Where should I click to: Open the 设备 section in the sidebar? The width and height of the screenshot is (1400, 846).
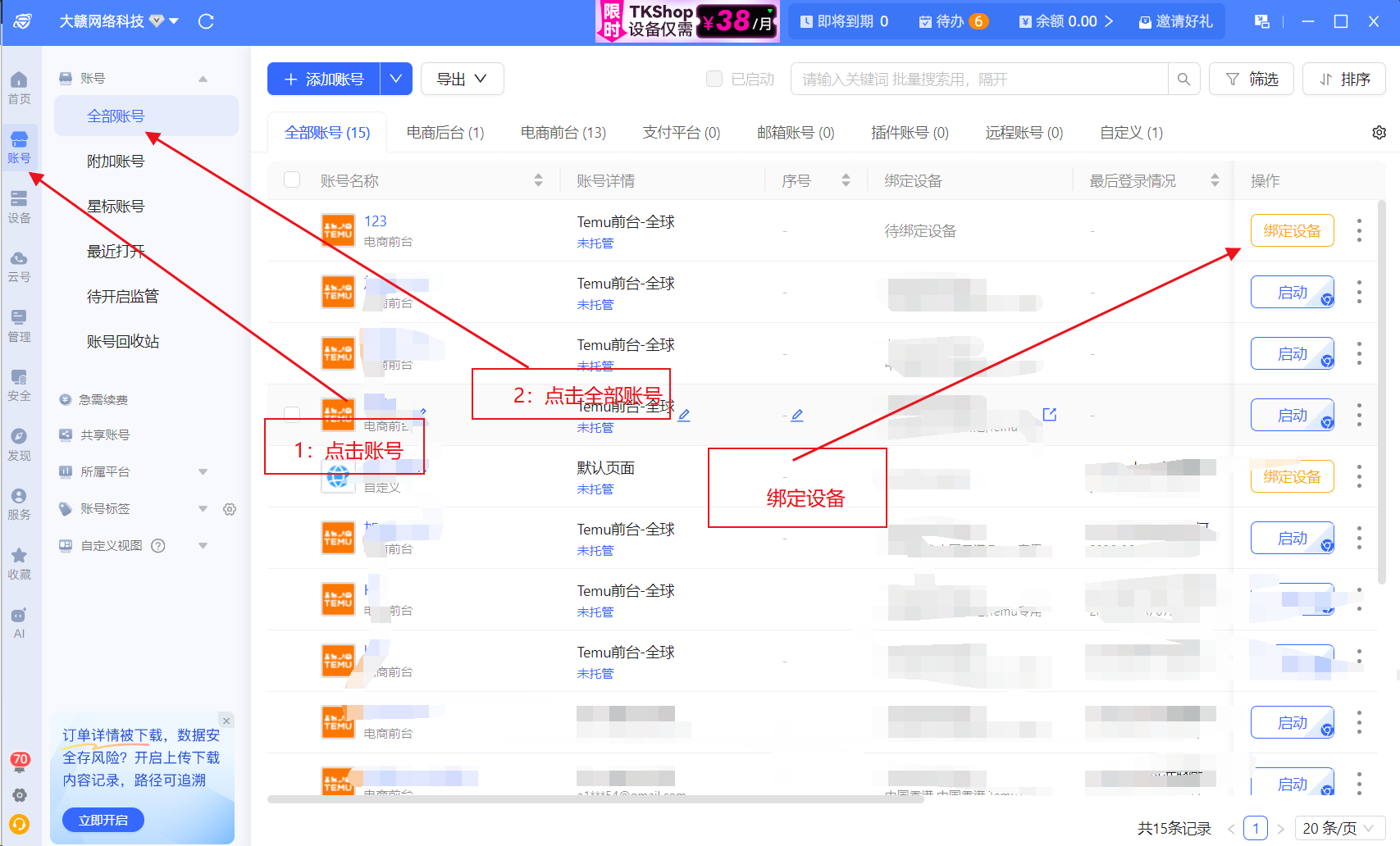(19, 207)
